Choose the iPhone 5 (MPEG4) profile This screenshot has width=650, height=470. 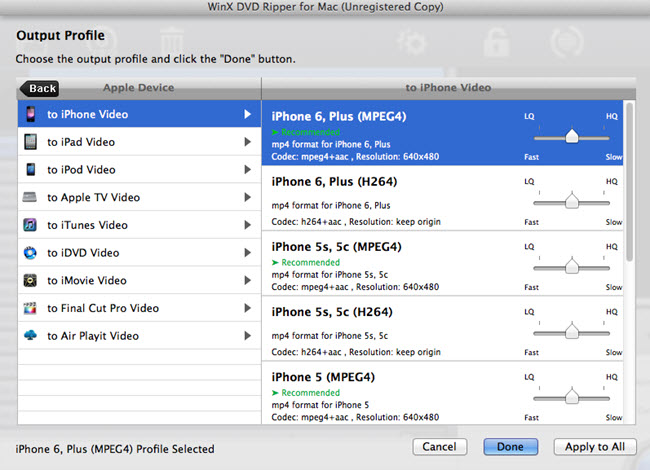coord(442,393)
